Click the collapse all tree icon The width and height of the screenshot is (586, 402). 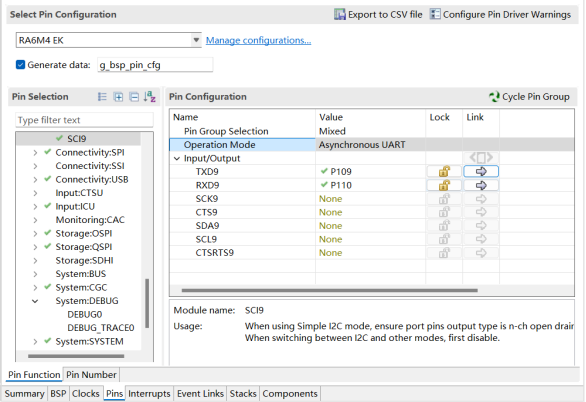click(x=134, y=97)
